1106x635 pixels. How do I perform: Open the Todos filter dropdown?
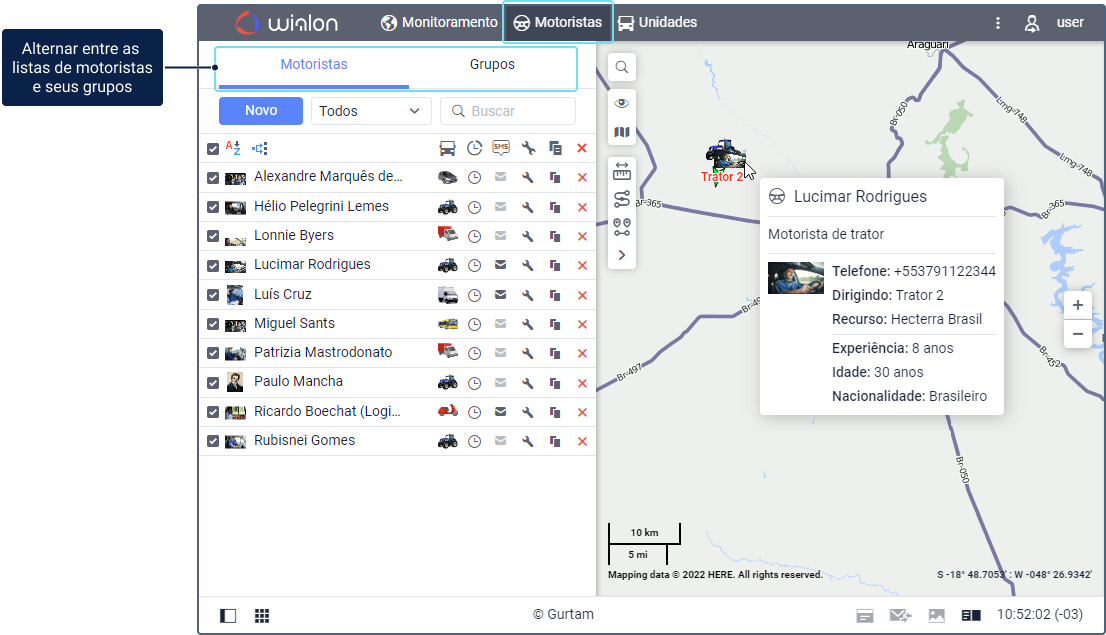371,111
